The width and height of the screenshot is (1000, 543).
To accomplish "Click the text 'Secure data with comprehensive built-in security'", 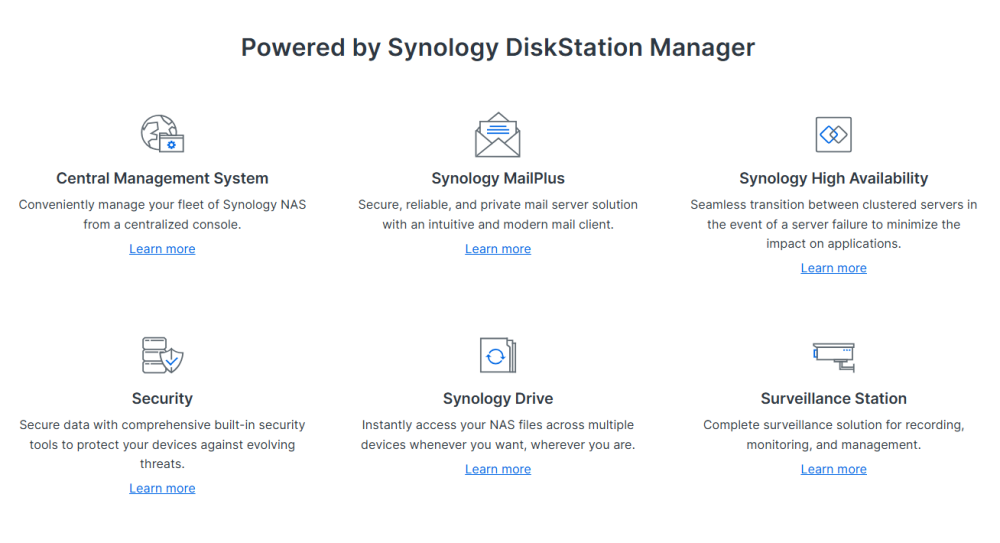I will click(162, 425).
